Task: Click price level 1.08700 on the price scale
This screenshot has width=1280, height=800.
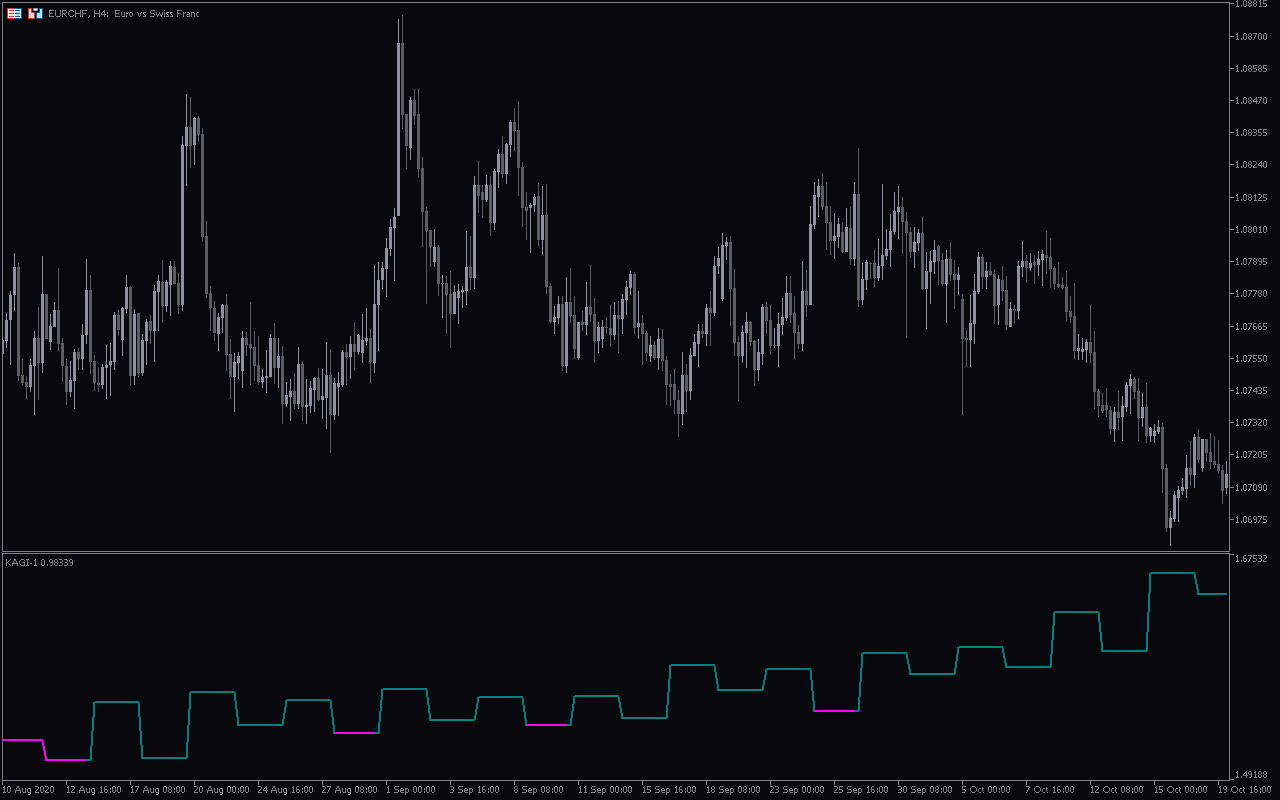Action: [x=1251, y=36]
